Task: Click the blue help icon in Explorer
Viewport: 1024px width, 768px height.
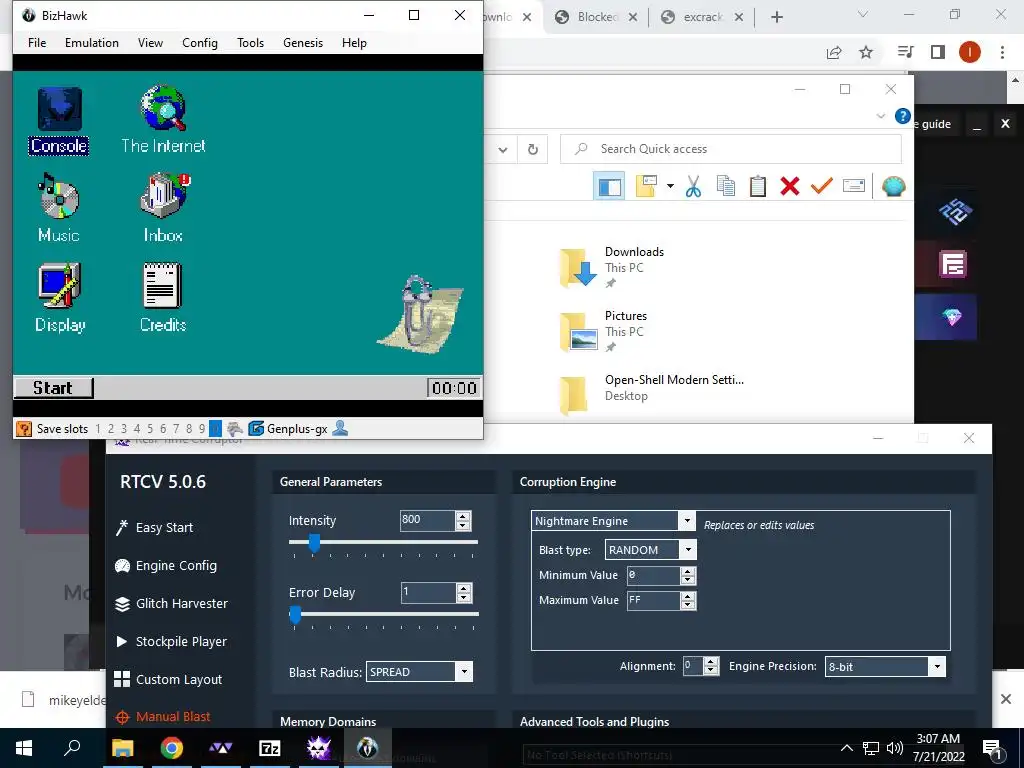Action: point(903,116)
